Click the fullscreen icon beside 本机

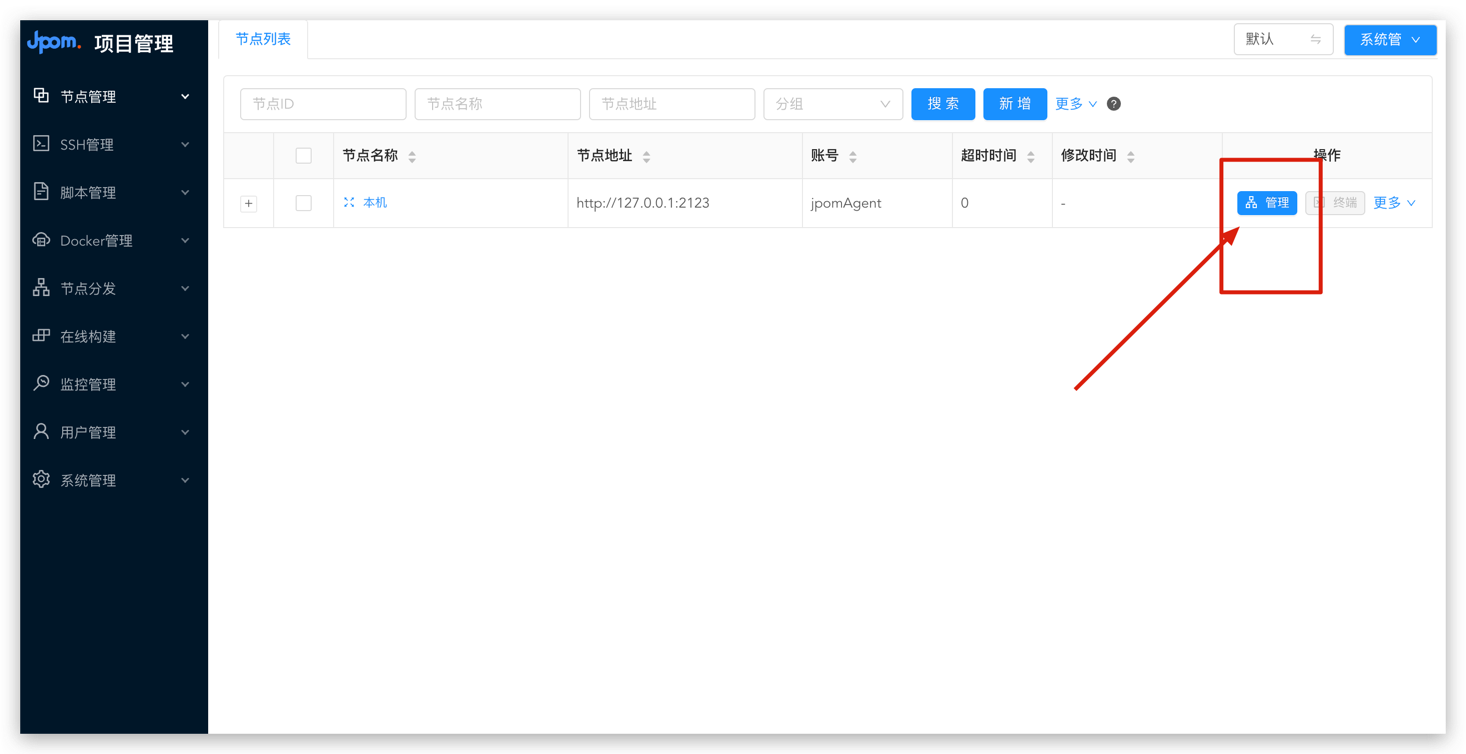[x=349, y=203]
